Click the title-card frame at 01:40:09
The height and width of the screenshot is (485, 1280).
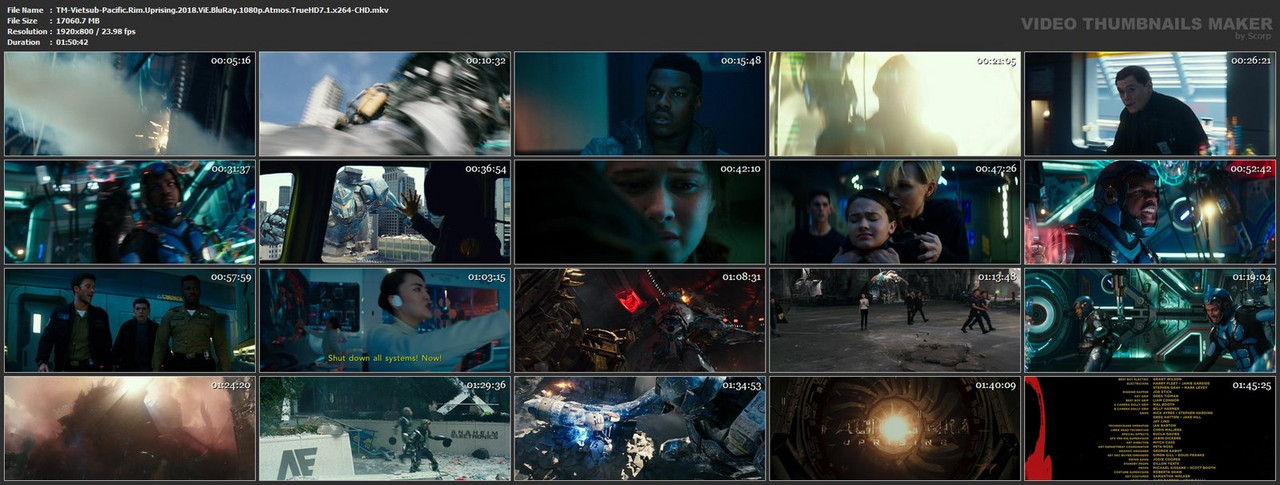tap(895, 428)
